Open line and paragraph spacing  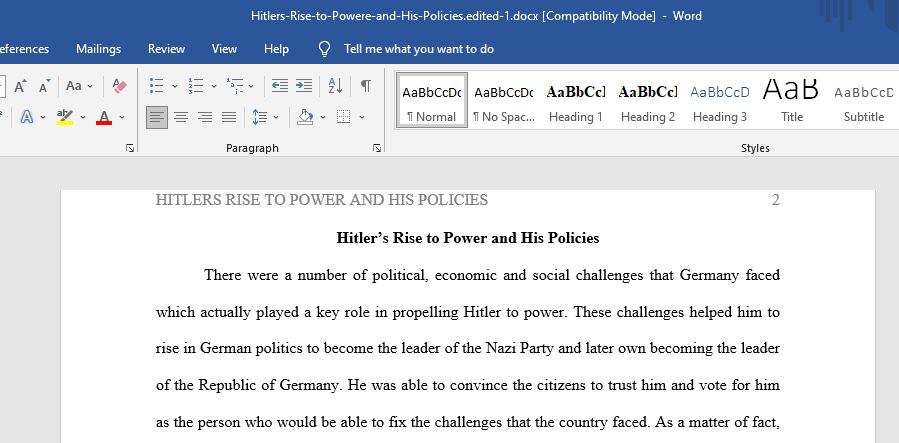tap(260, 117)
